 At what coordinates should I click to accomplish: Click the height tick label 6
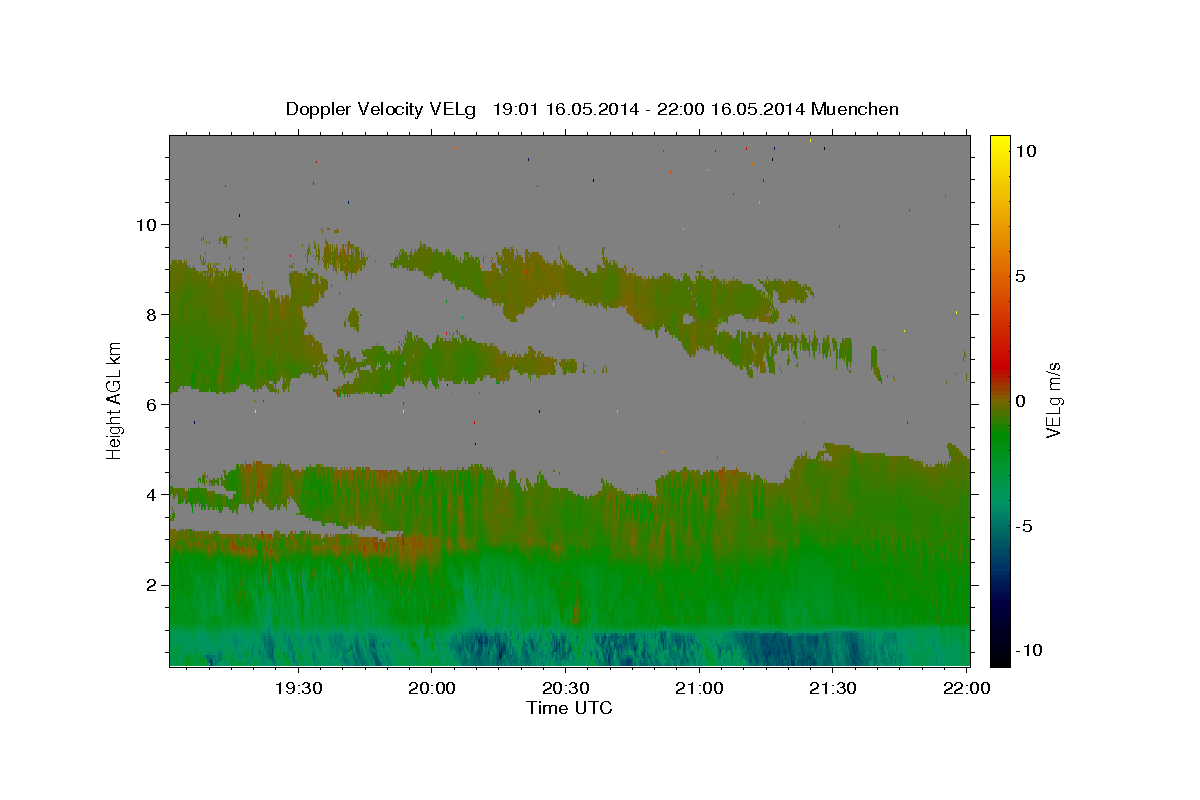click(x=153, y=404)
